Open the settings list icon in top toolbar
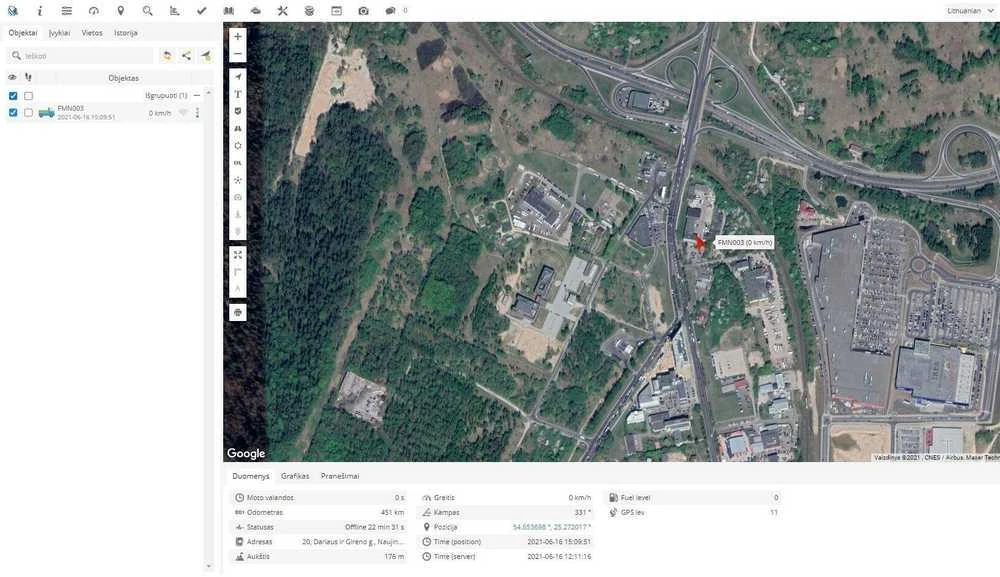Screen dimensions: 1000x577 [x=66, y=11]
